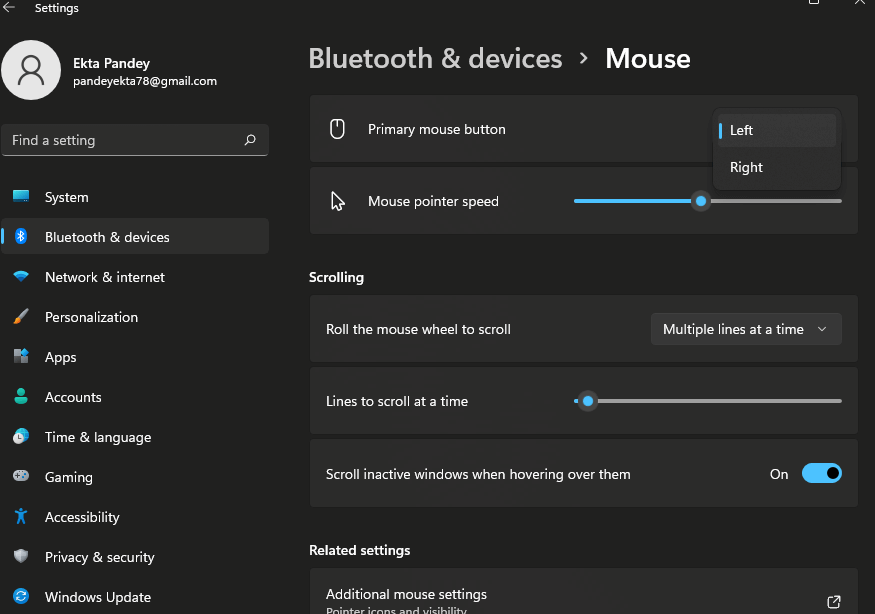Choose Right in primary button dropdown
The image size is (875, 614).
776,168
